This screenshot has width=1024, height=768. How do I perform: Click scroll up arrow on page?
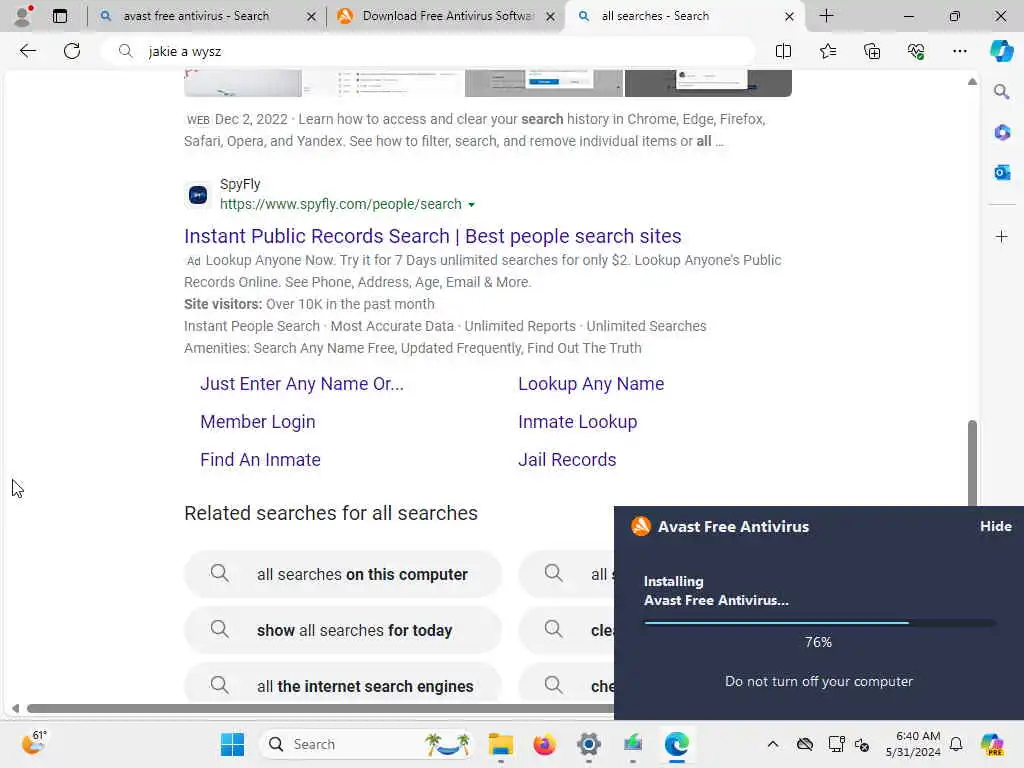pyautogui.click(x=972, y=82)
